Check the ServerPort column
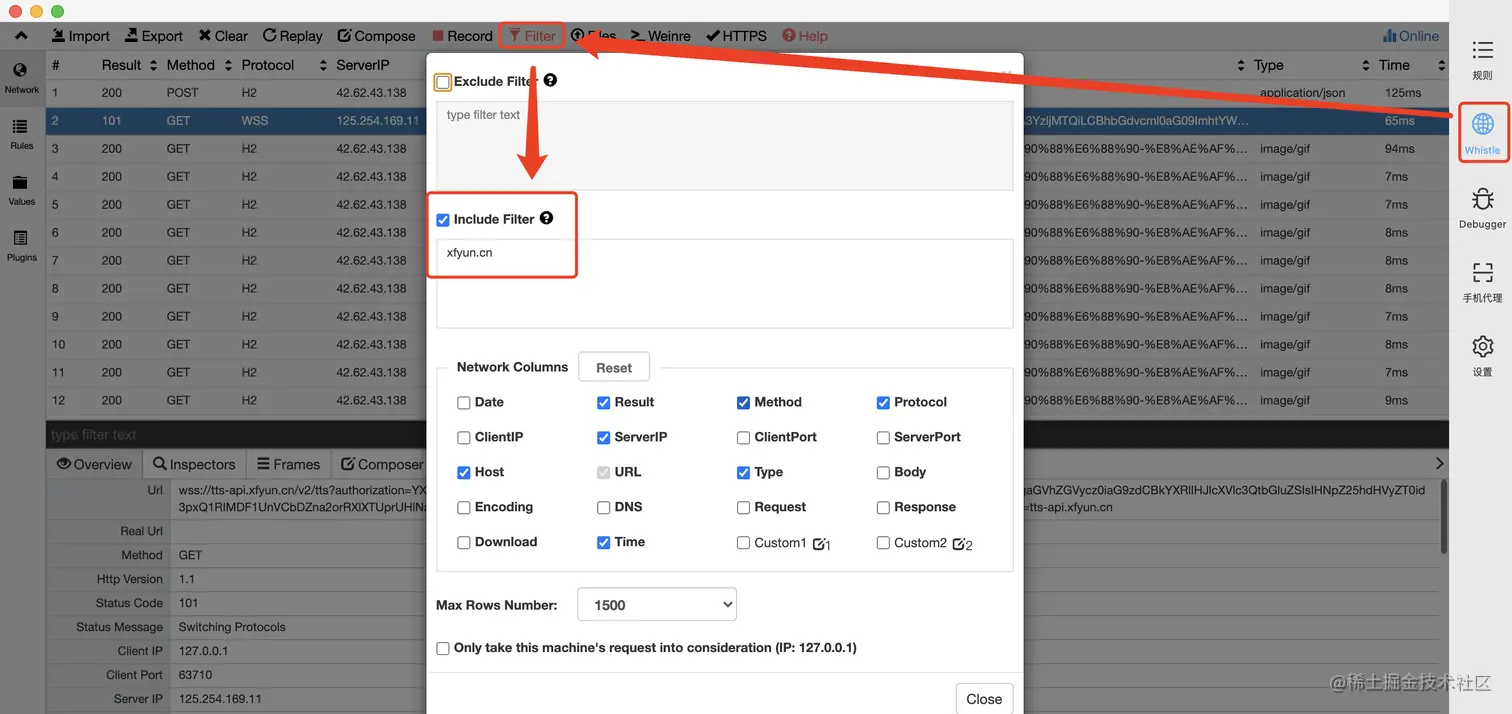1512x714 pixels. click(884, 438)
